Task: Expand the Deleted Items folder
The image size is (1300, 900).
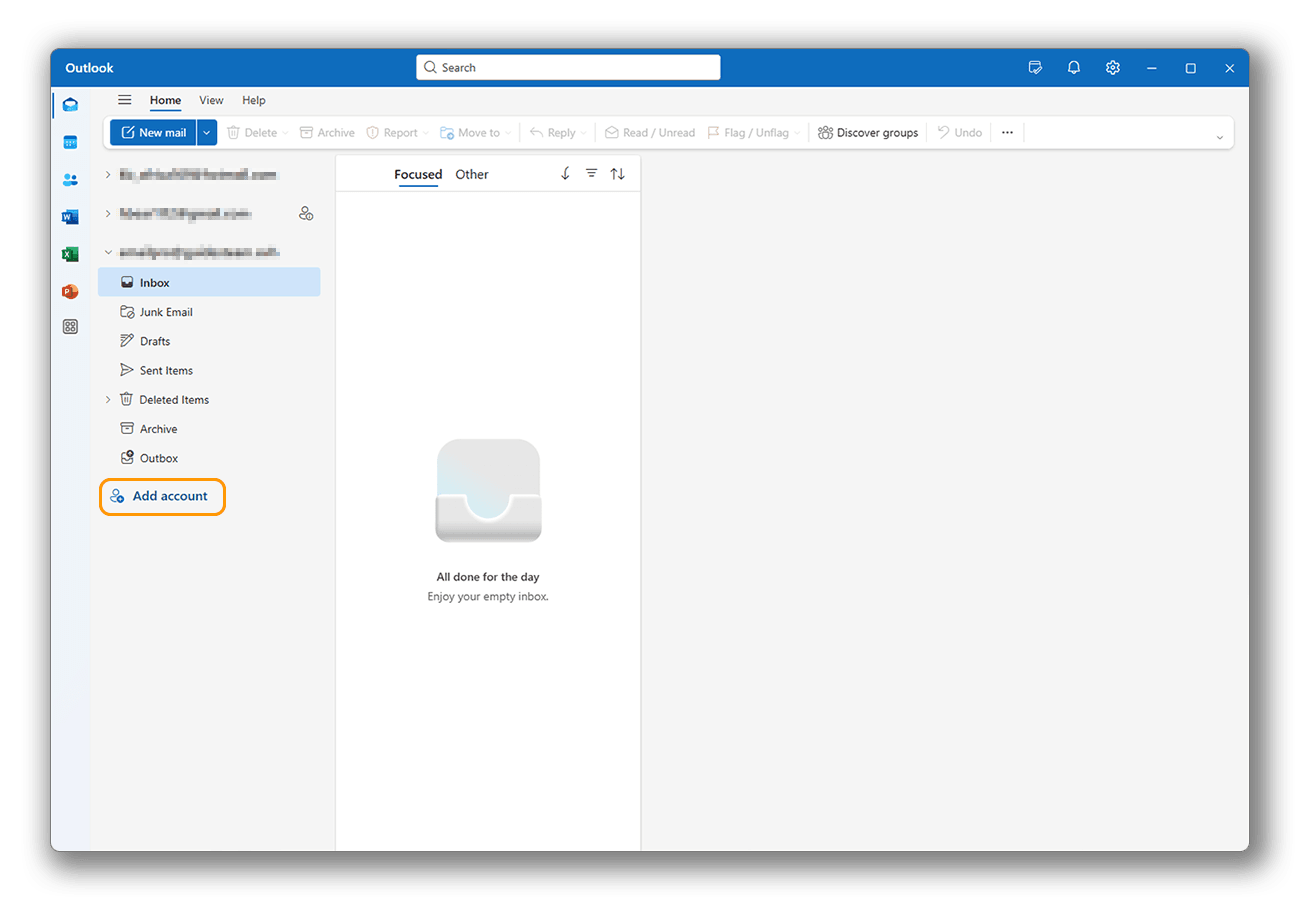Action: coord(108,399)
